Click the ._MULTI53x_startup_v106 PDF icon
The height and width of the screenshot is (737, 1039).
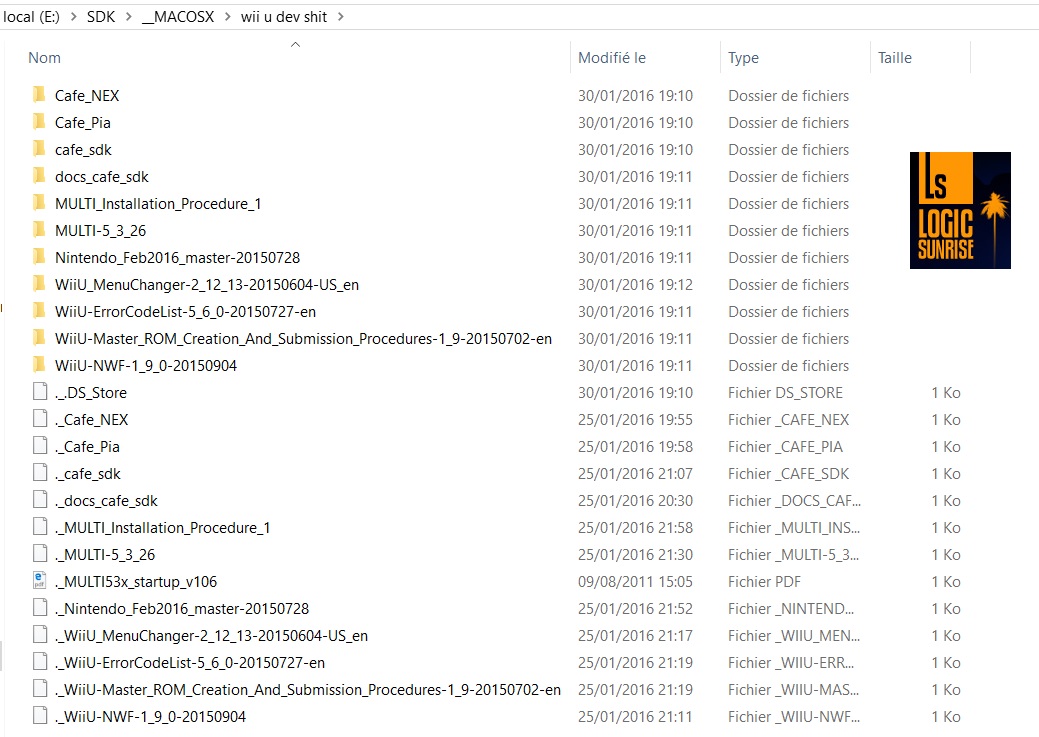coord(40,581)
